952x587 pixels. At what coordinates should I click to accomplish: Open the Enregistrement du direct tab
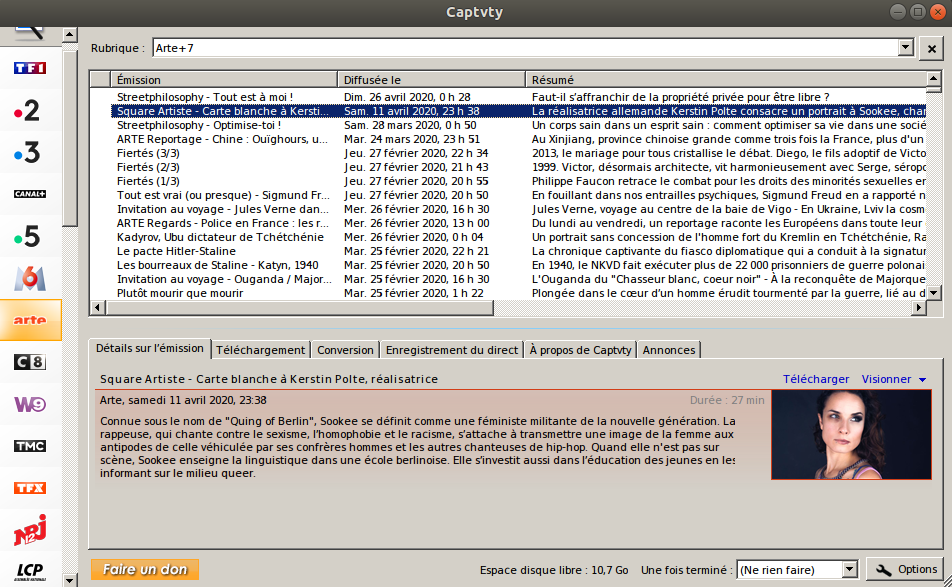coord(452,350)
